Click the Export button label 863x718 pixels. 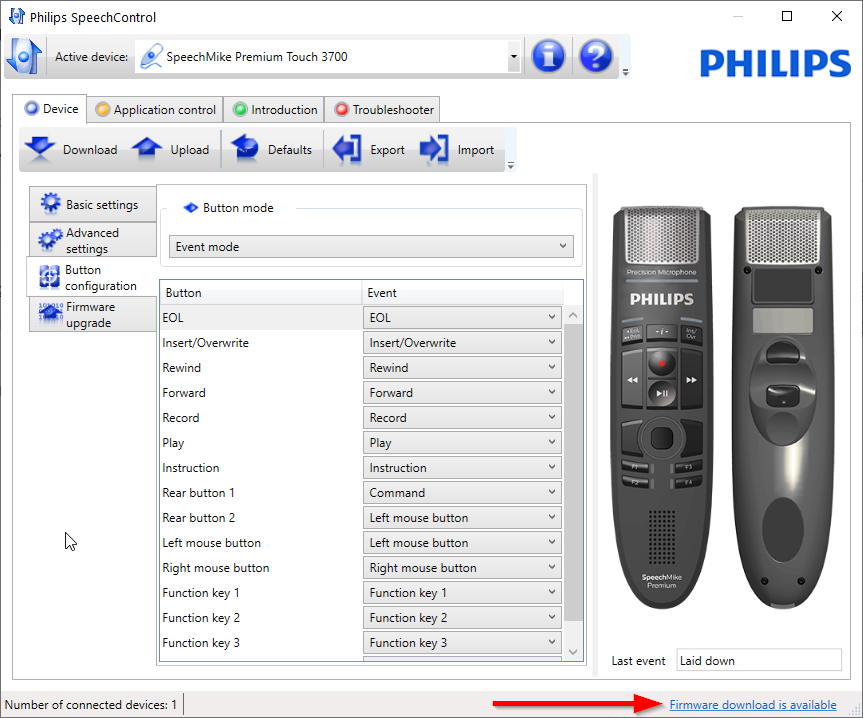tap(387, 150)
